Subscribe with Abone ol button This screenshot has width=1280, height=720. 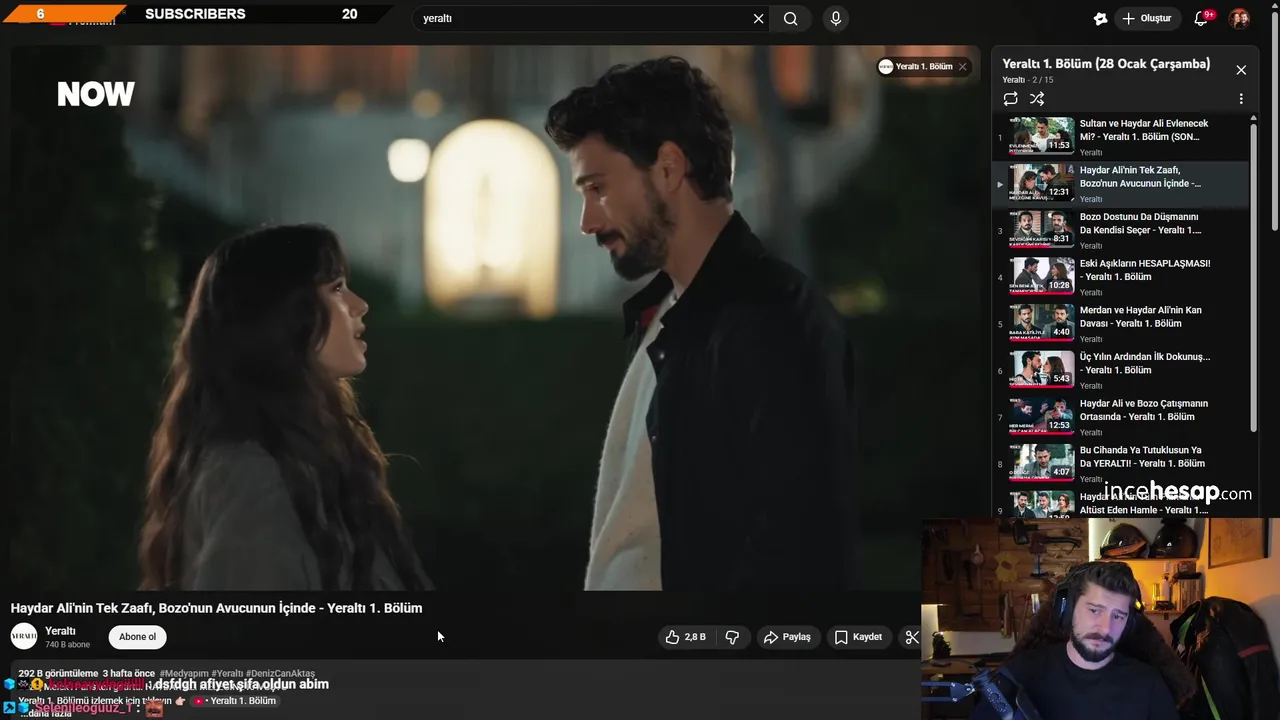pos(137,637)
